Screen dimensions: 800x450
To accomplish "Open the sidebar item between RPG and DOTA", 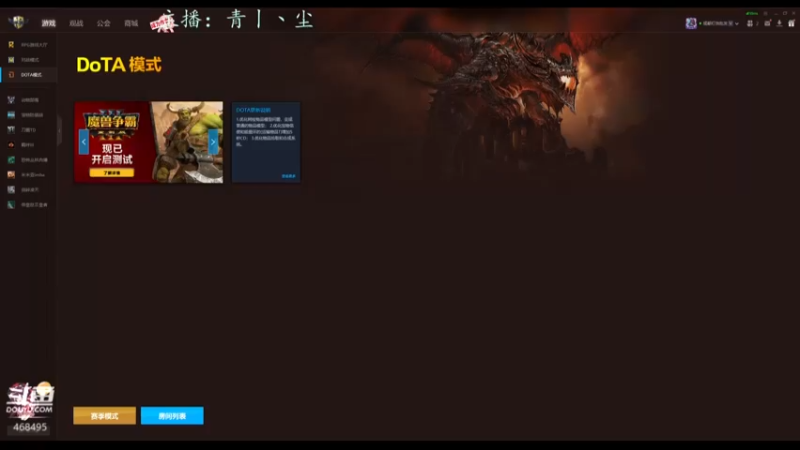I will click(29, 60).
